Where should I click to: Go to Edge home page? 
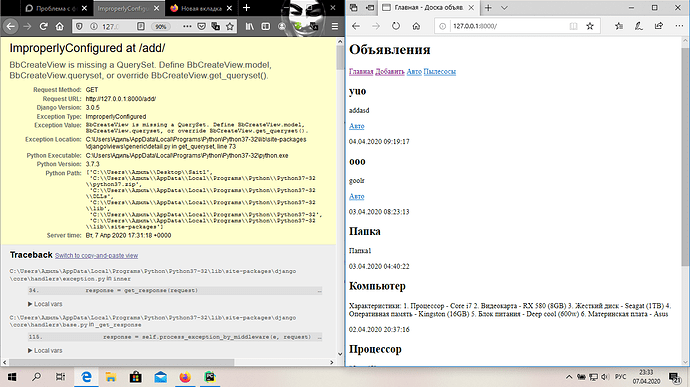[416, 26]
